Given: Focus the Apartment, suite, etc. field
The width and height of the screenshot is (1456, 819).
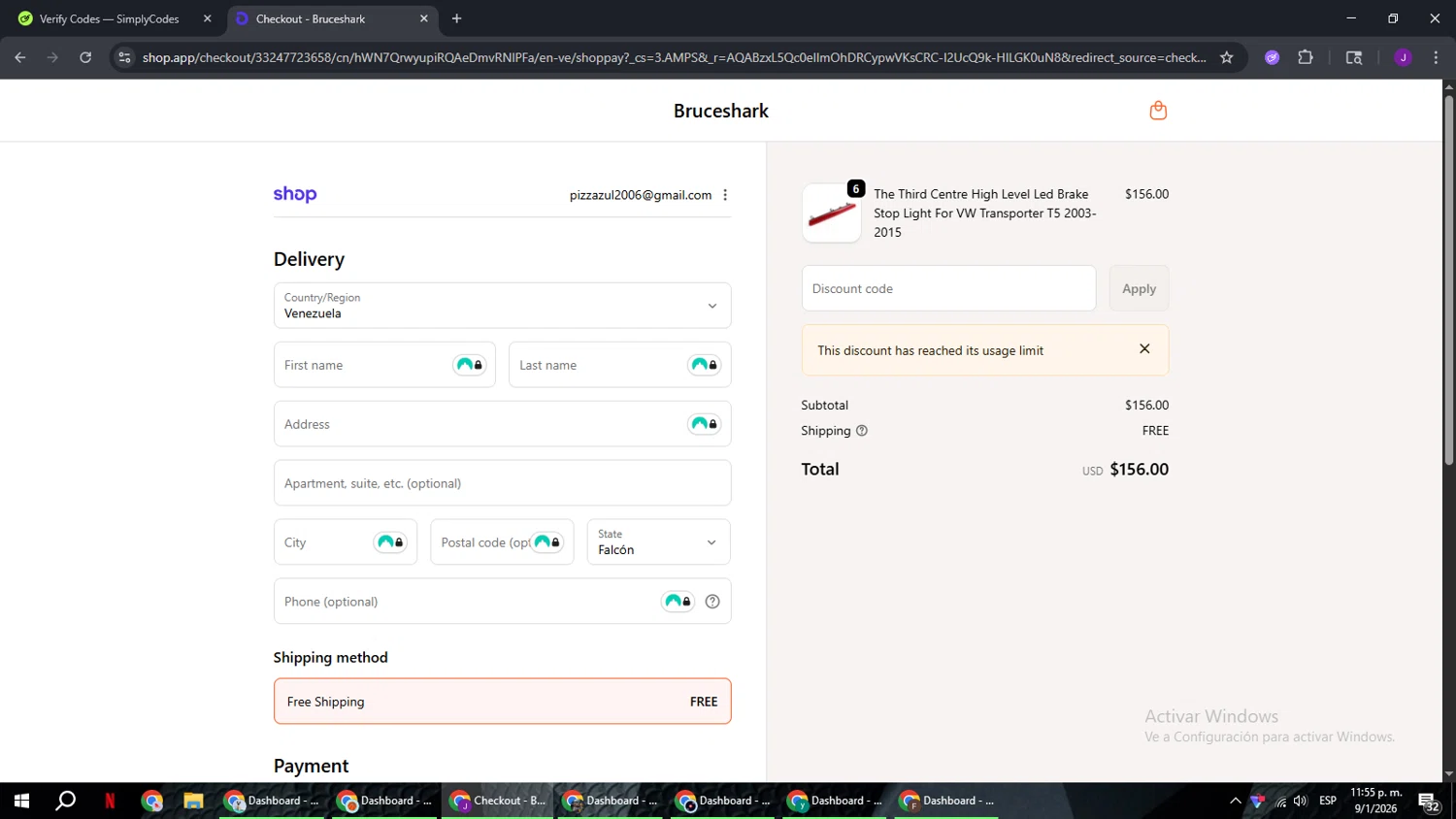Looking at the screenshot, I should pos(502,483).
